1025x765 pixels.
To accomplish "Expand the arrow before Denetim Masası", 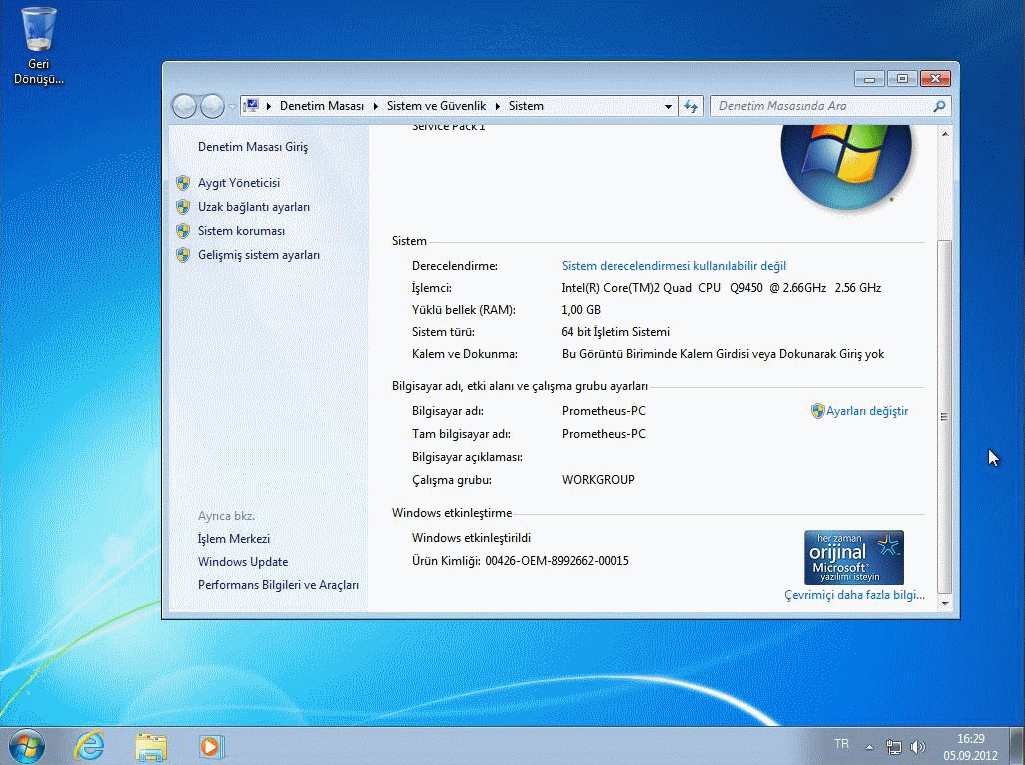I will tap(269, 106).
